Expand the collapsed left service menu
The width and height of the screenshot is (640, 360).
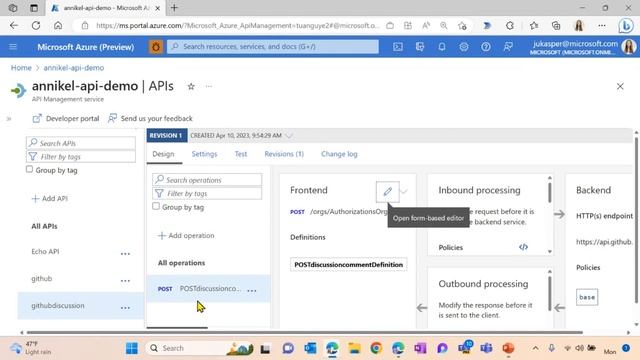coord(9,119)
